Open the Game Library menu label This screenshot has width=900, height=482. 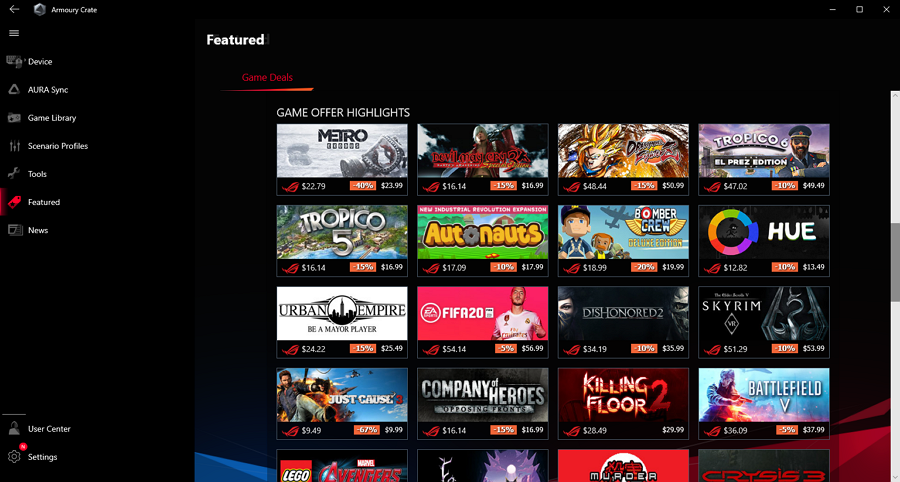pyautogui.click(x=52, y=118)
